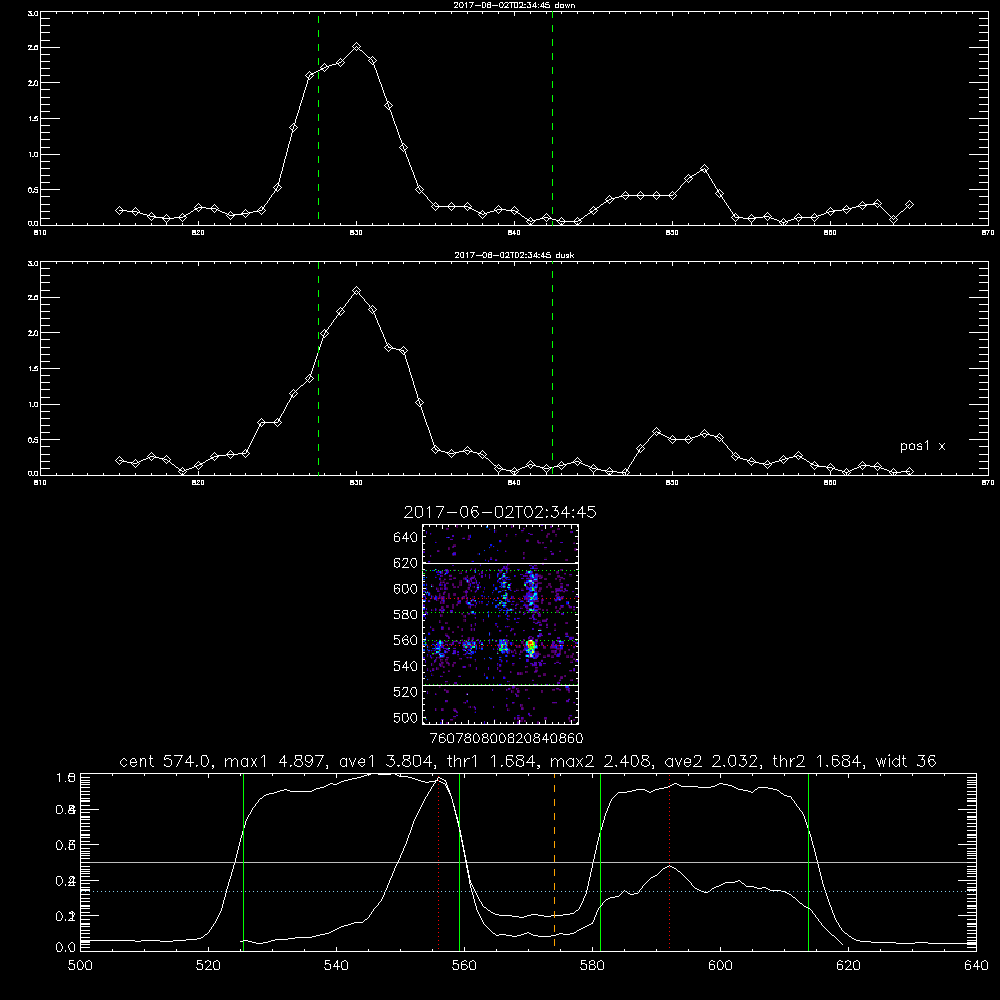The image size is (1000, 1000).
Task: Click the 500 x-axis label on bottom plot
Action: 80,966
